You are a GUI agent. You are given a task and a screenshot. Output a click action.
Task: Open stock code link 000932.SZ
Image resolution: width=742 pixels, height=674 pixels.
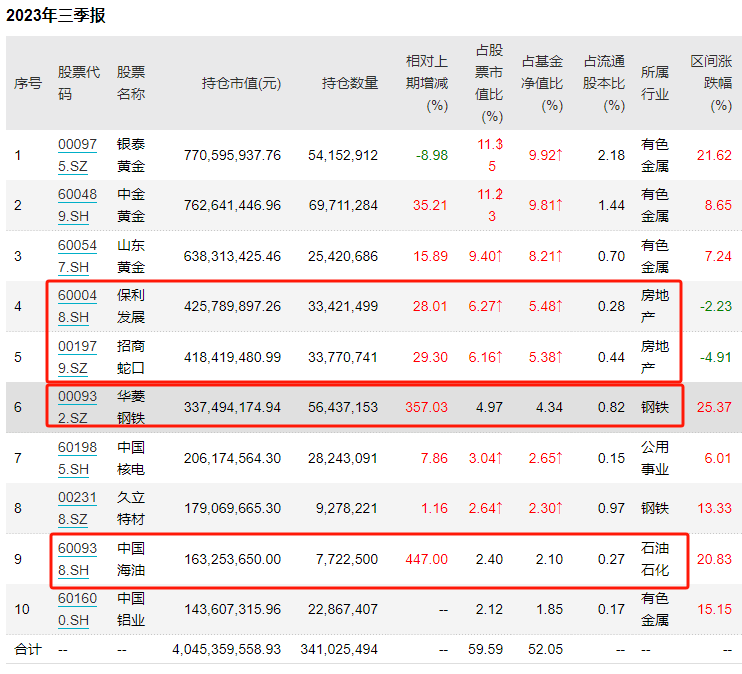78,407
